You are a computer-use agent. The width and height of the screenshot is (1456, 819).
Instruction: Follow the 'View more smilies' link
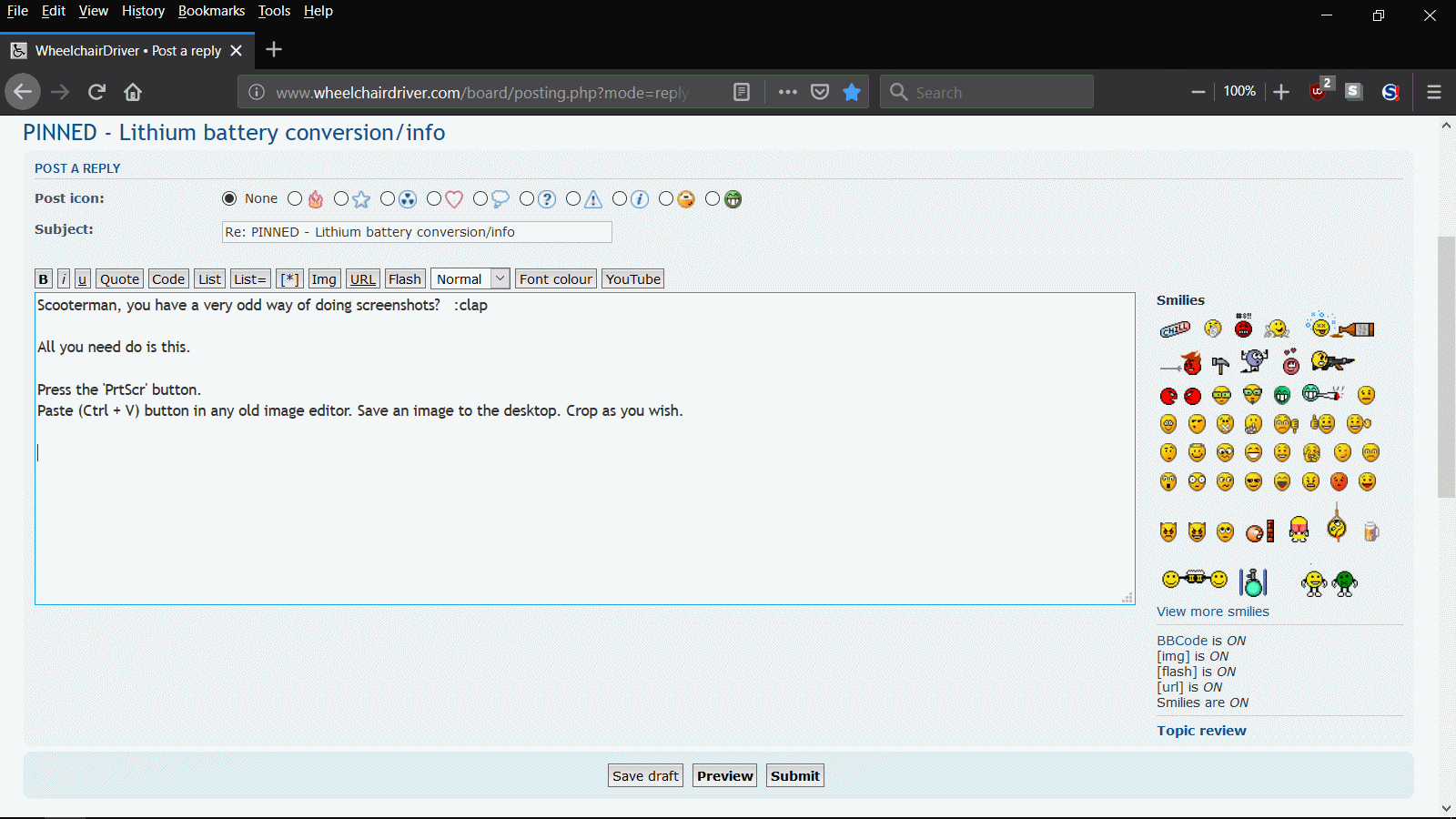(x=1212, y=612)
